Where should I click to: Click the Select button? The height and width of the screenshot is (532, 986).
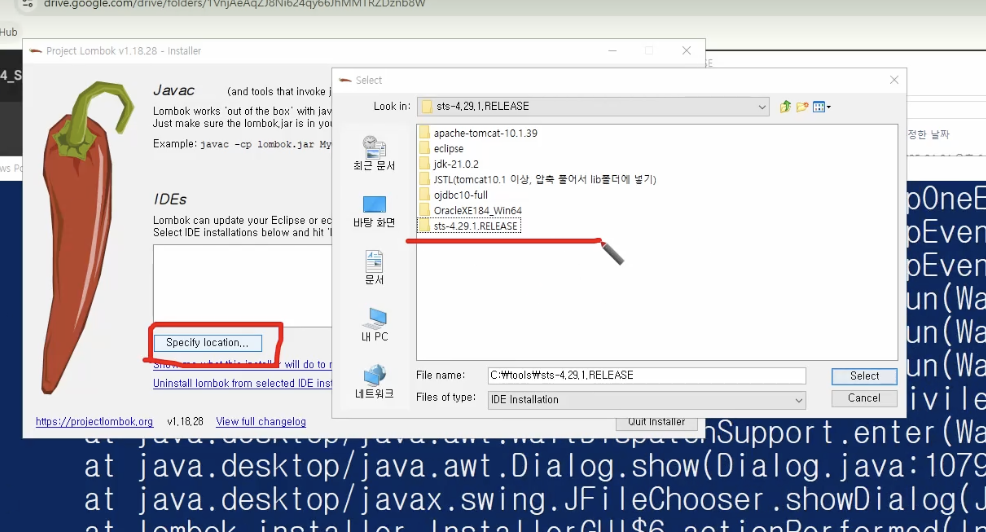point(864,376)
